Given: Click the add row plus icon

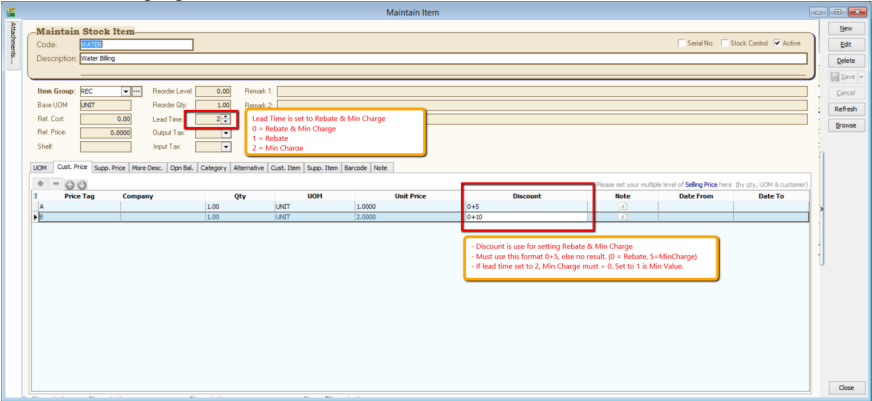Looking at the screenshot, I should (x=41, y=184).
